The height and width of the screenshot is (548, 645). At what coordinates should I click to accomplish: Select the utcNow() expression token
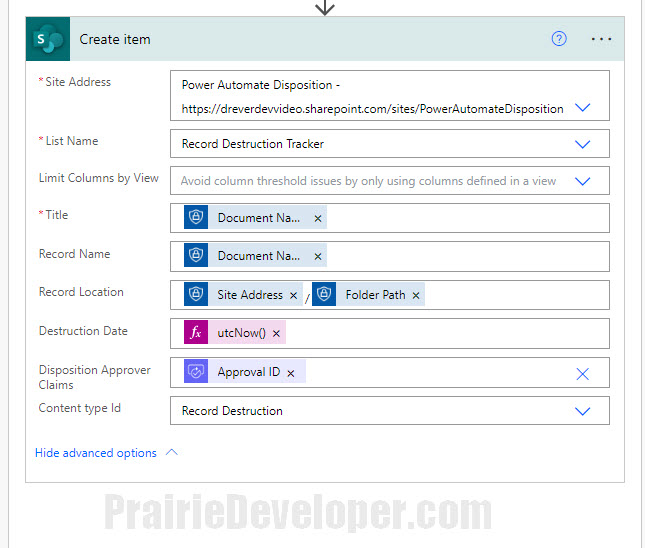tap(235, 332)
